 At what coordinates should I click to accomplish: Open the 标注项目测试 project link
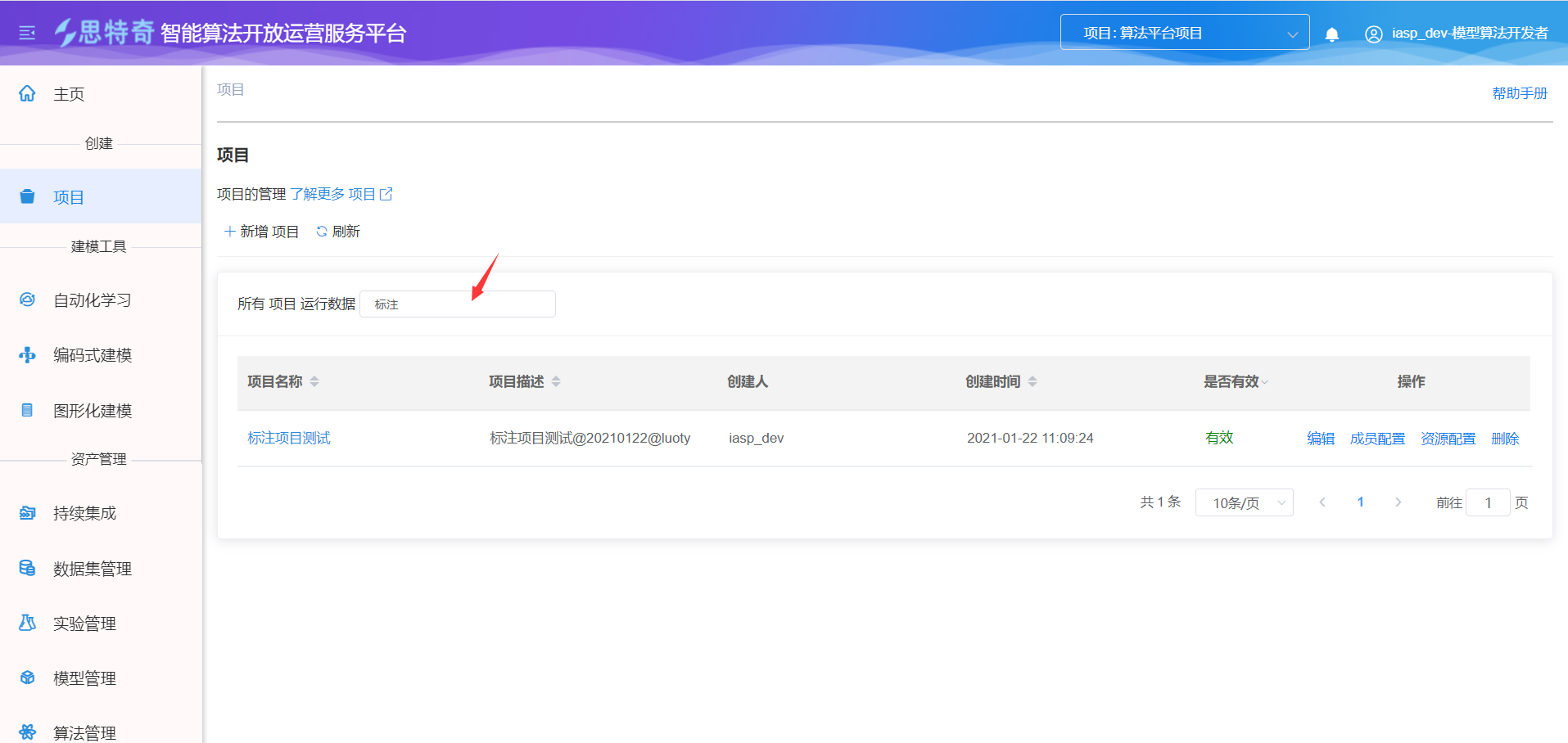tap(289, 438)
